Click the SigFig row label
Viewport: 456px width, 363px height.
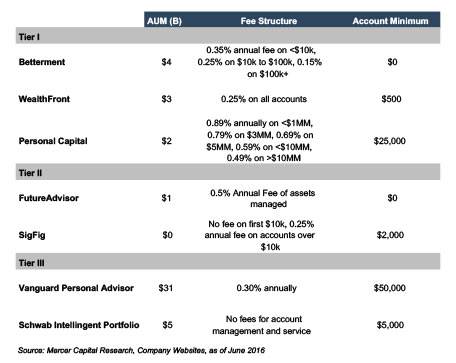(x=32, y=235)
